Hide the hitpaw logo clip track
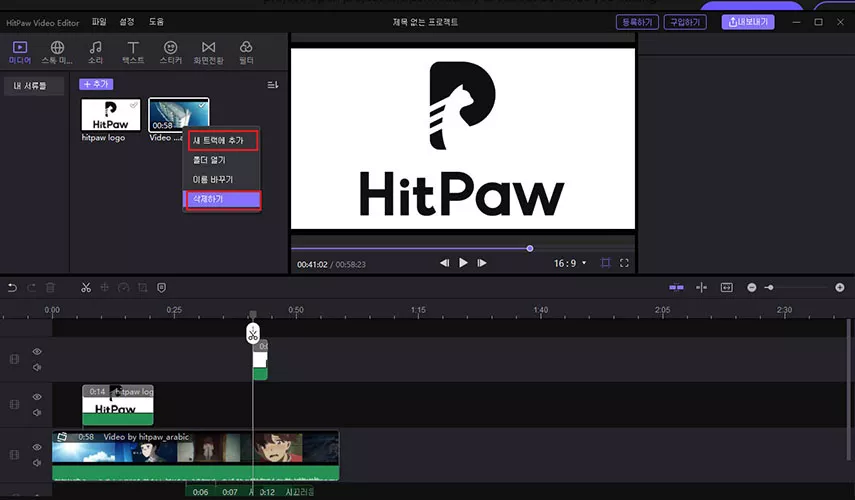Screen dimensions: 855x500 coord(37,397)
